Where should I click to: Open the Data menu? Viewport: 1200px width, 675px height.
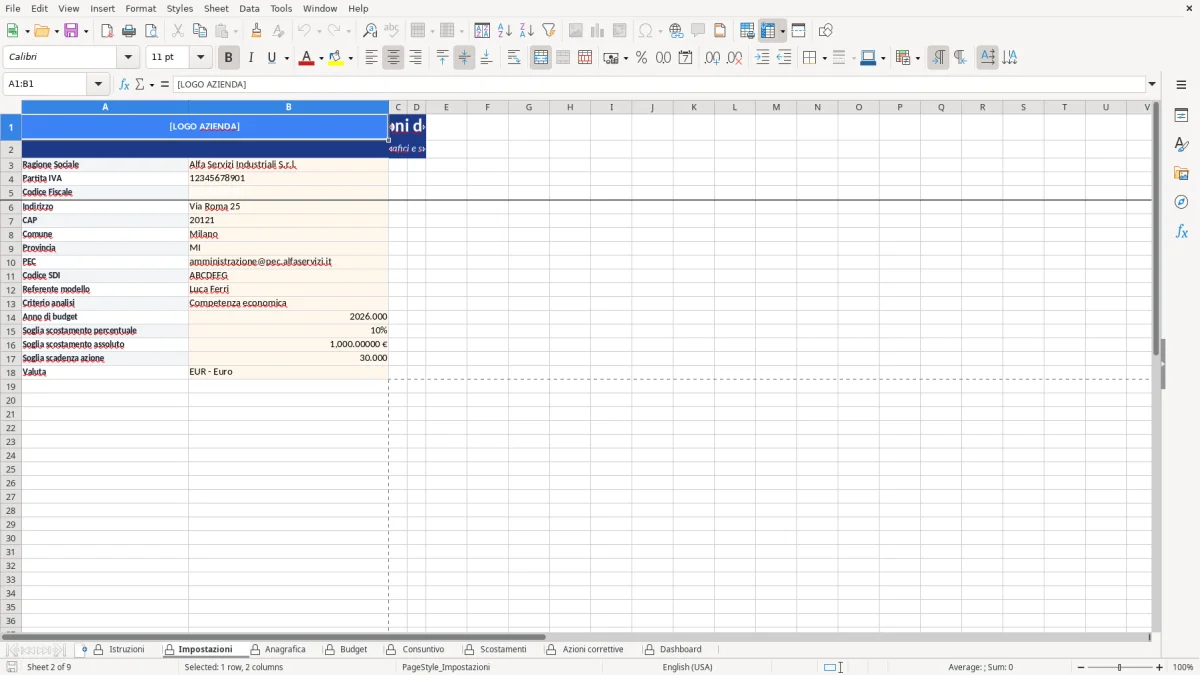(x=249, y=8)
